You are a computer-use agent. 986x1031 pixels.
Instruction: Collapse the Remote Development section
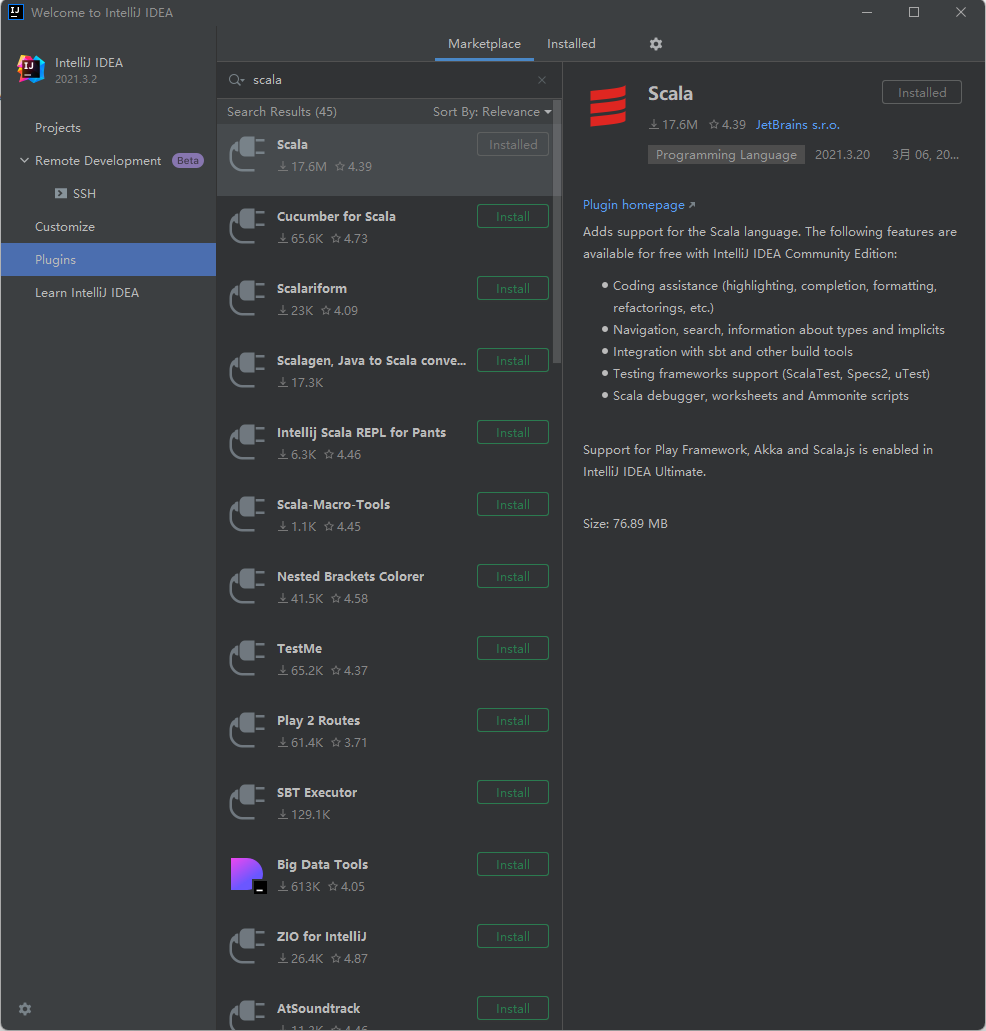pyautogui.click(x=24, y=160)
